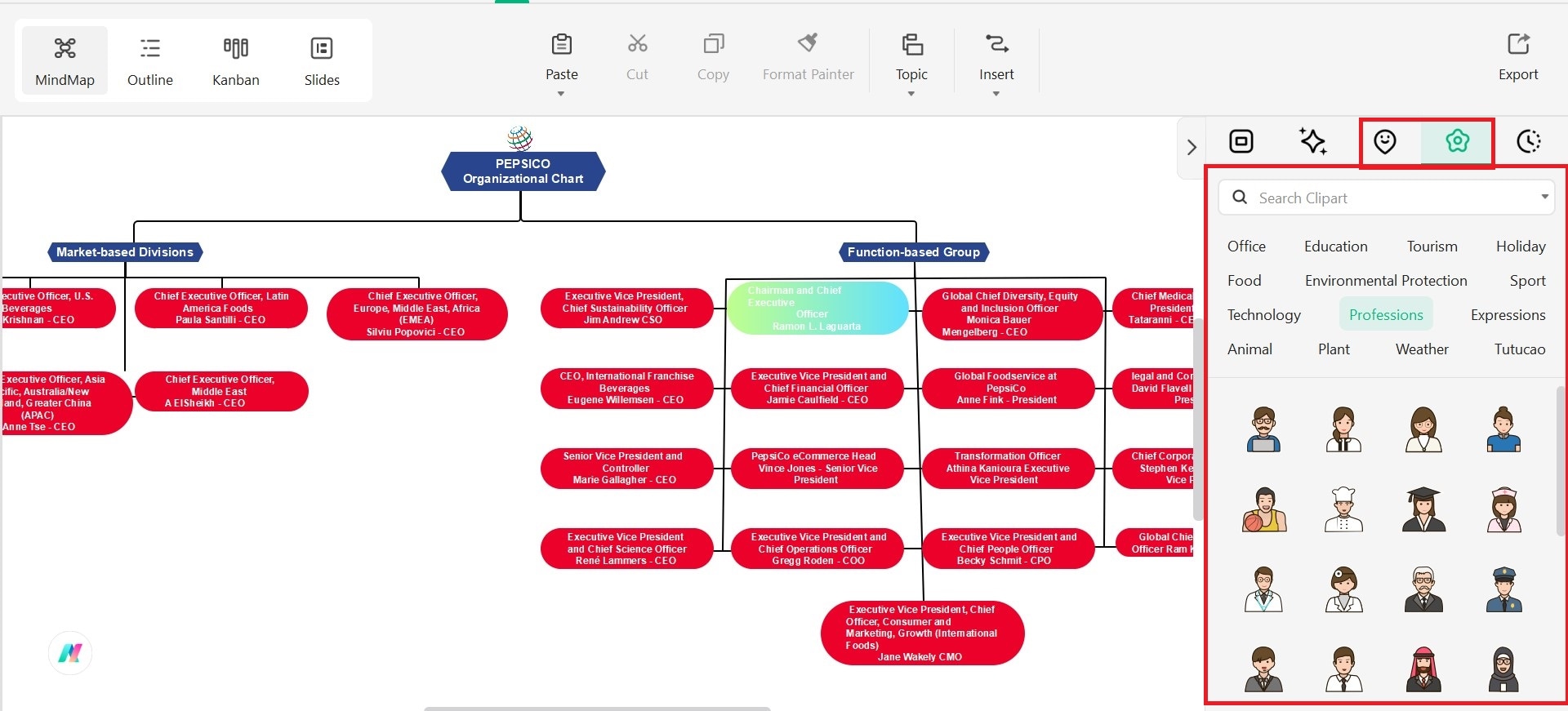This screenshot has width=1568, height=711.
Task: Select the Jane Wakely CMO node
Action: click(922, 633)
